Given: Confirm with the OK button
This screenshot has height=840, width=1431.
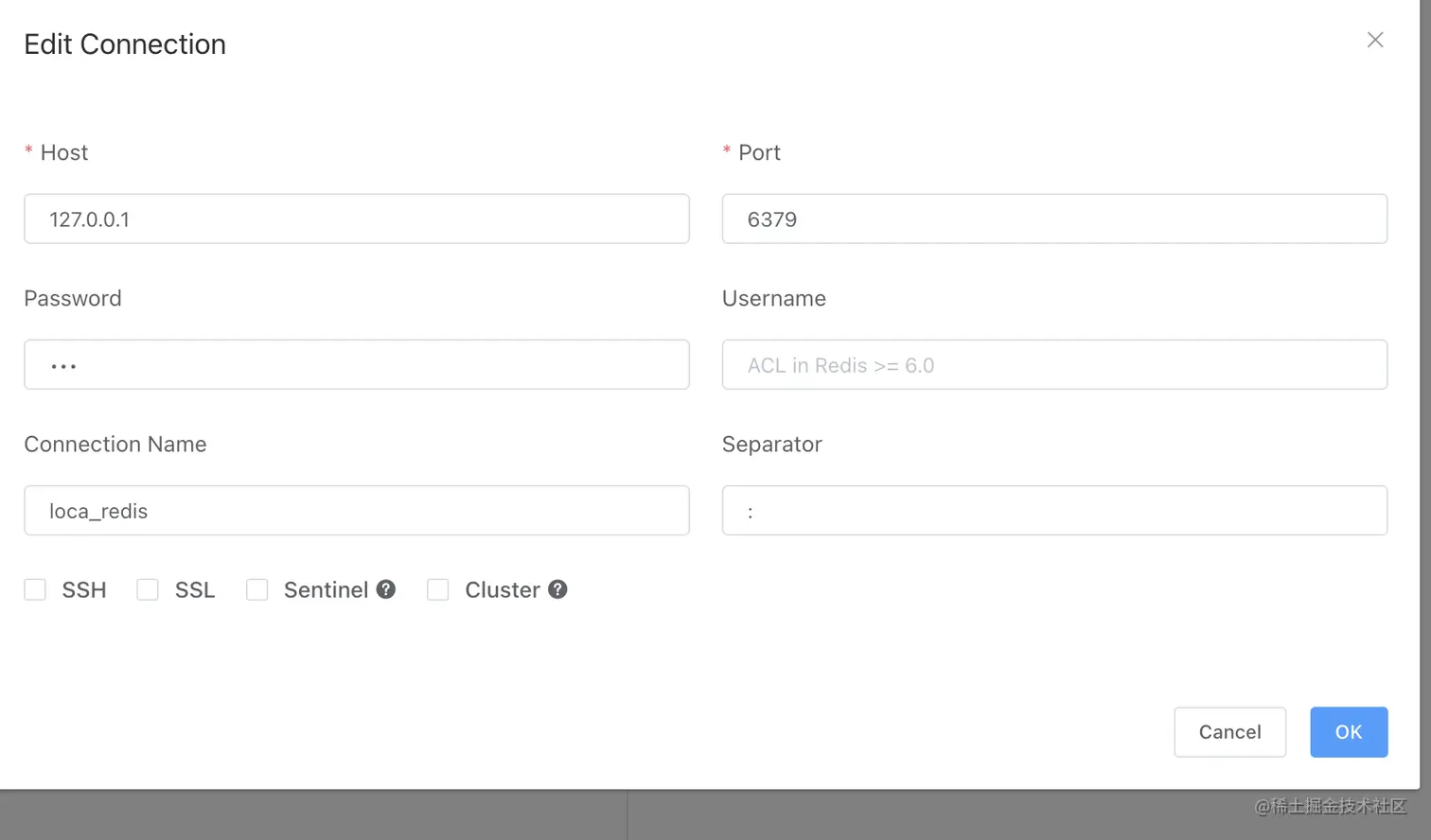Looking at the screenshot, I should pos(1349,732).
